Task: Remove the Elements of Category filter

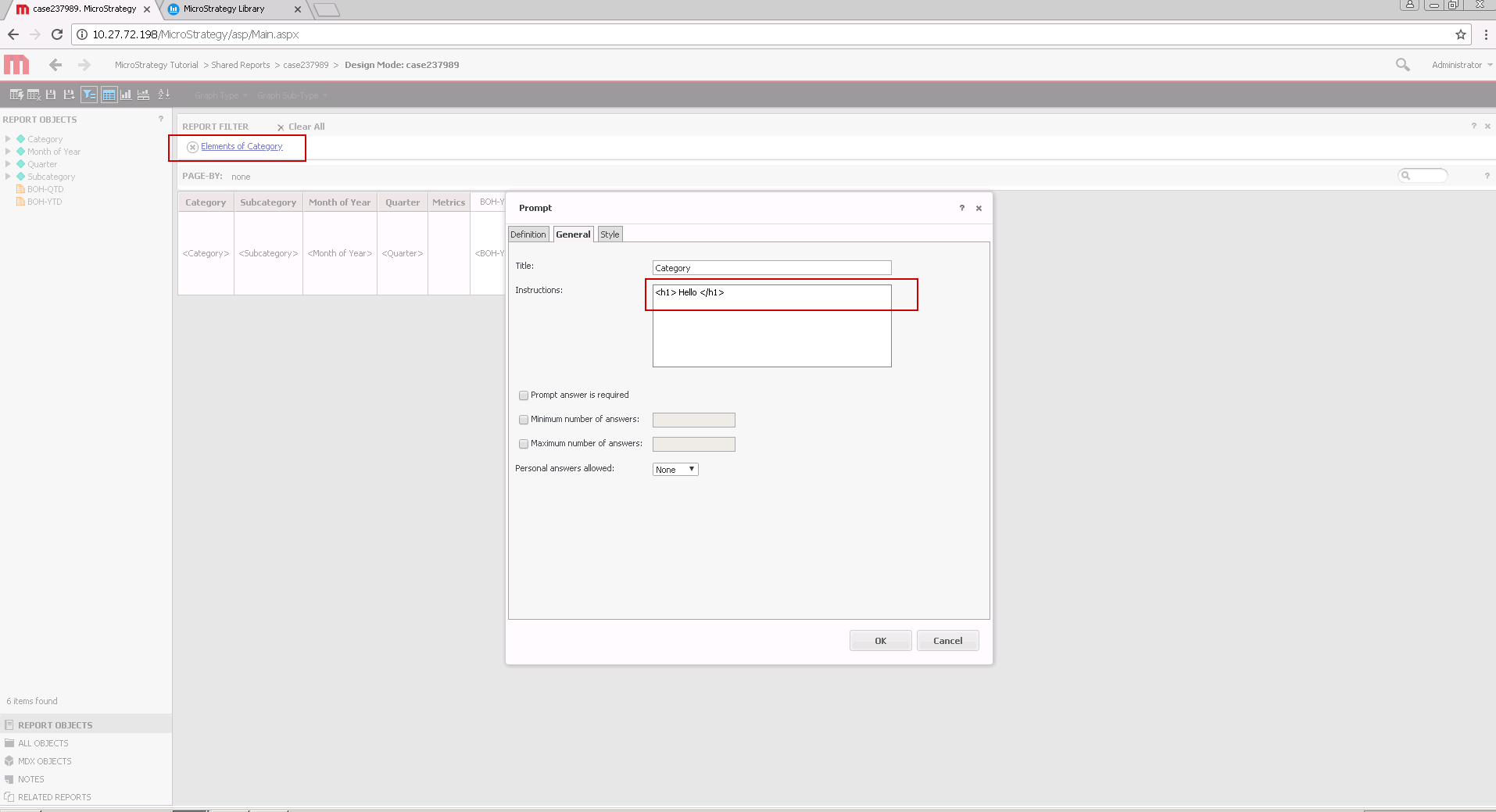Action: 192,147
